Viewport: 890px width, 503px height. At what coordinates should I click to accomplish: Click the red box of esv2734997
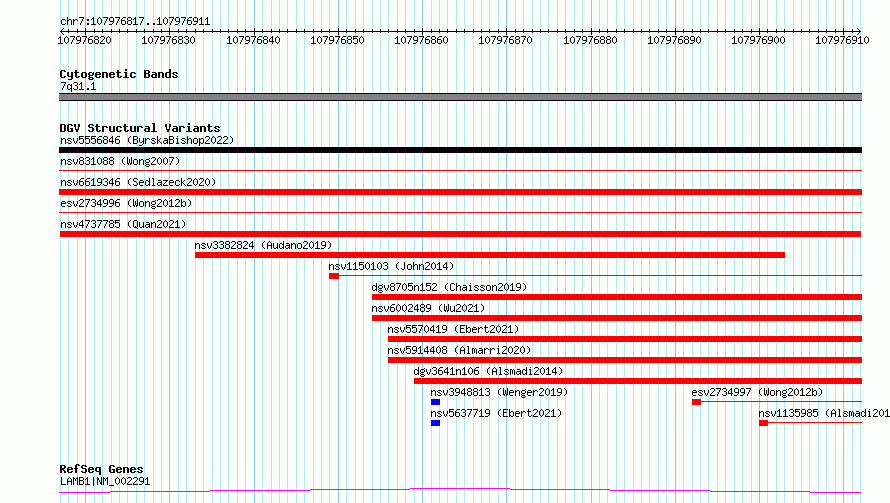(x=696, y=402)
